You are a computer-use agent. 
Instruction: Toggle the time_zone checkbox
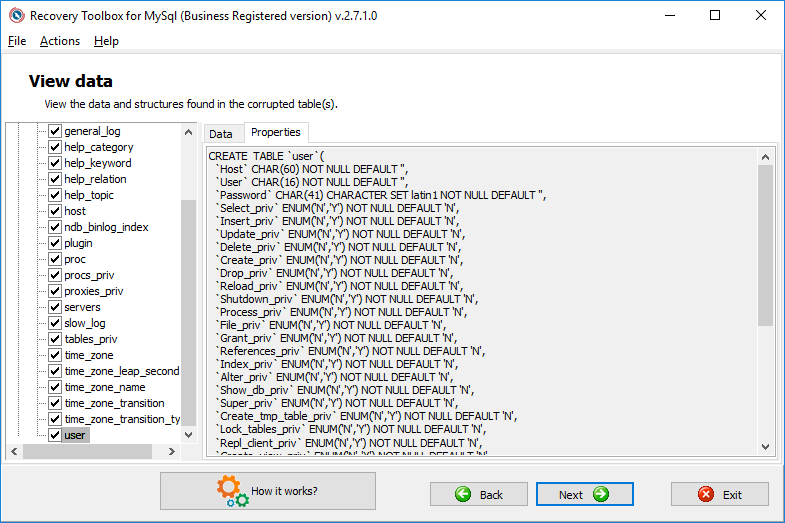pos(55,355)
